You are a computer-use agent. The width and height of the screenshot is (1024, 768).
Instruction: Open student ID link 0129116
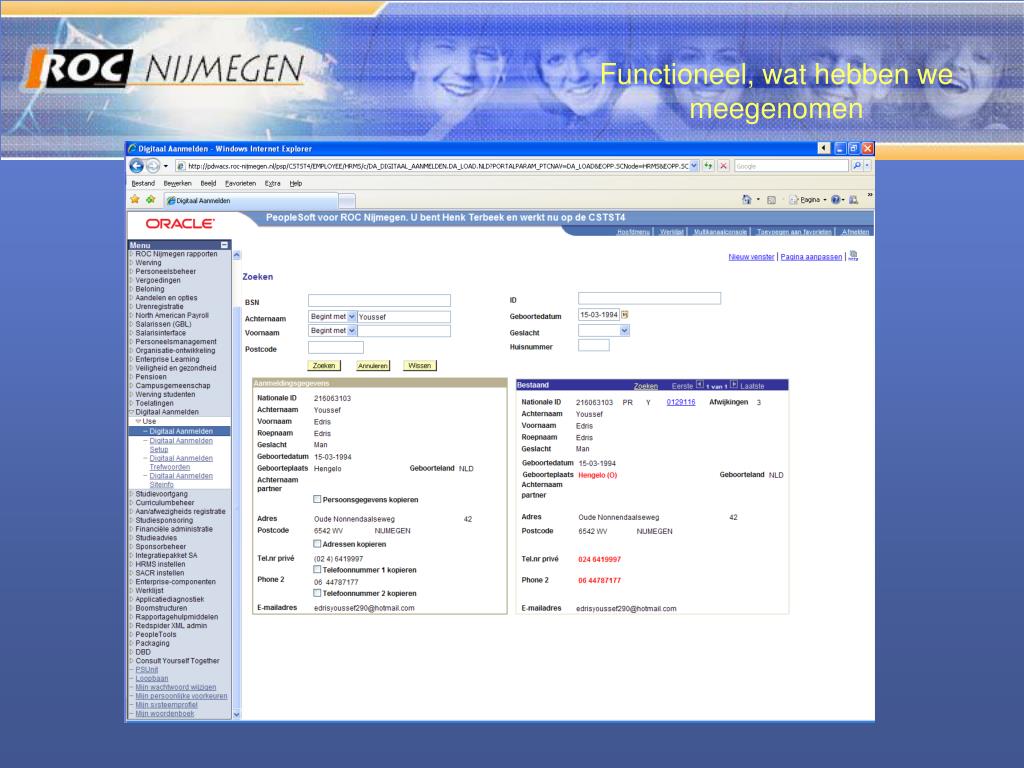point(680,402)
